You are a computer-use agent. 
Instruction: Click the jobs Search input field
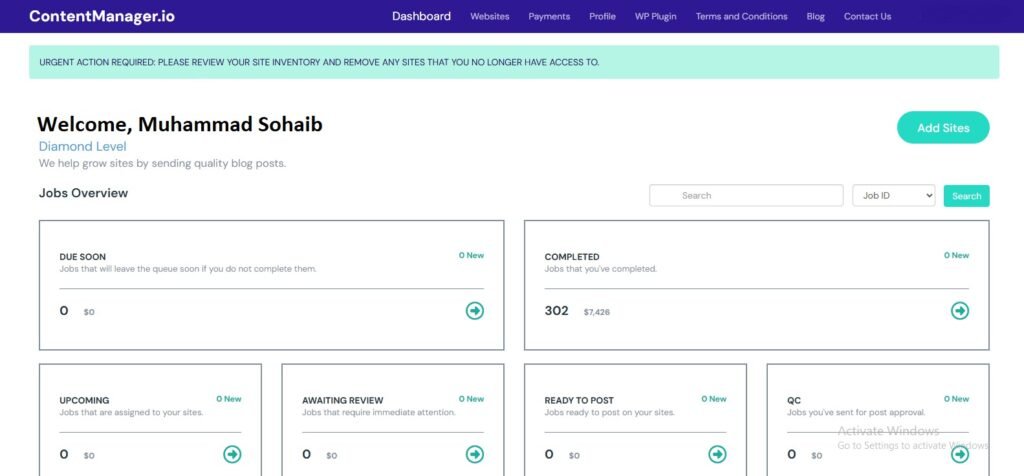746,196
